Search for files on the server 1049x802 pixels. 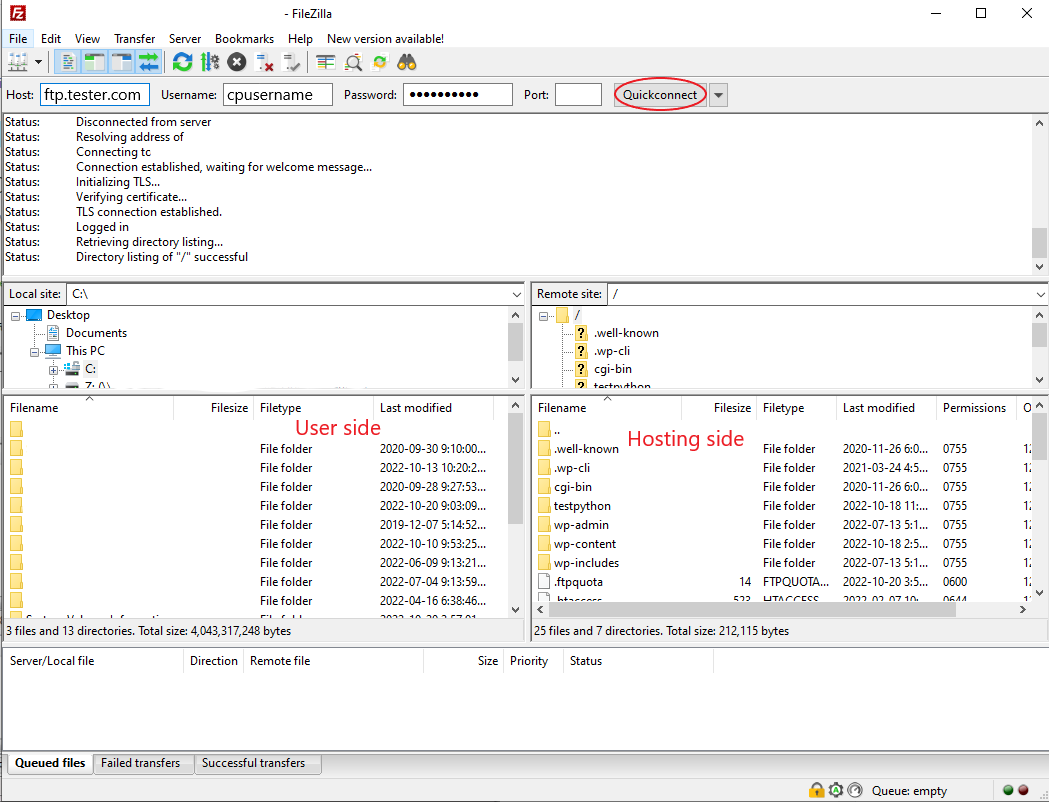click(406, 61)
